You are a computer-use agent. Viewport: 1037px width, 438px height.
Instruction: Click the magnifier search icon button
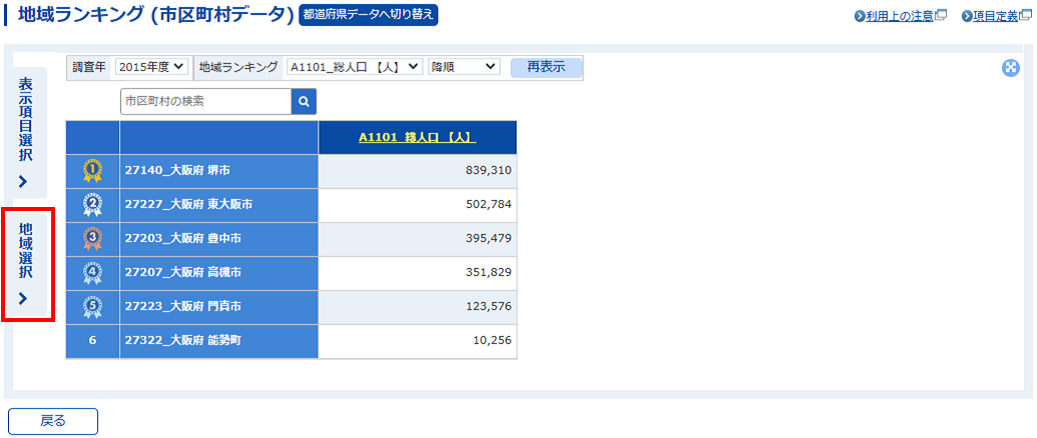point(304,101)
